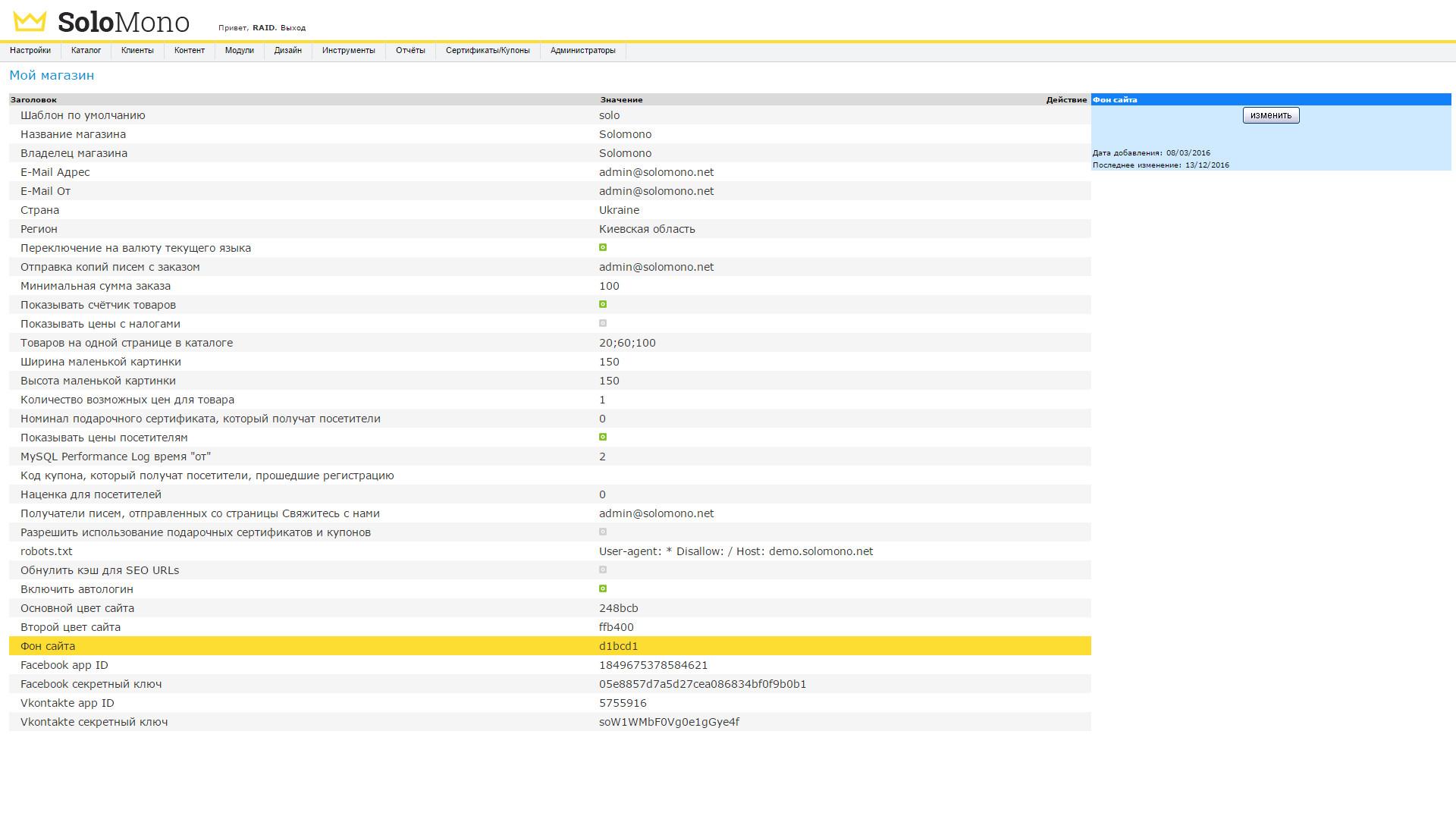Open the Отчёты menu

point(410,51)
